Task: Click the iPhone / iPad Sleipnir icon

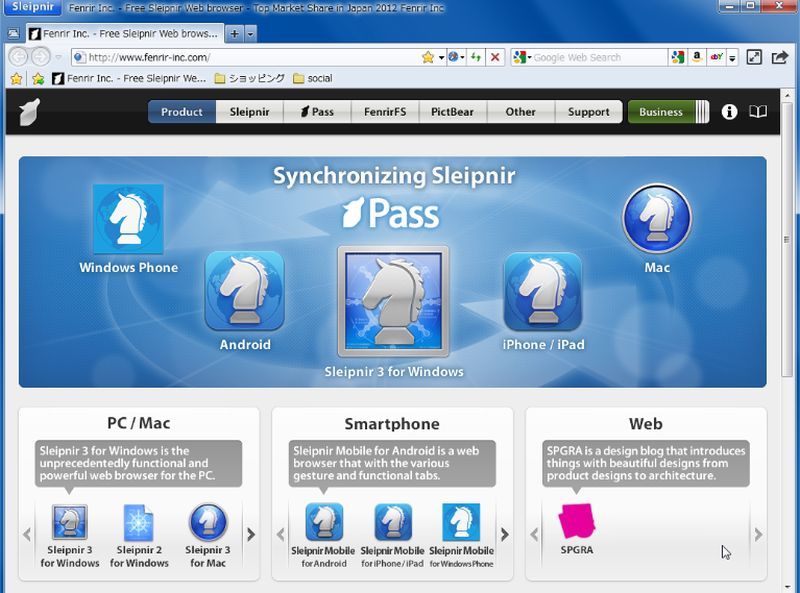Action: [542, 291]
